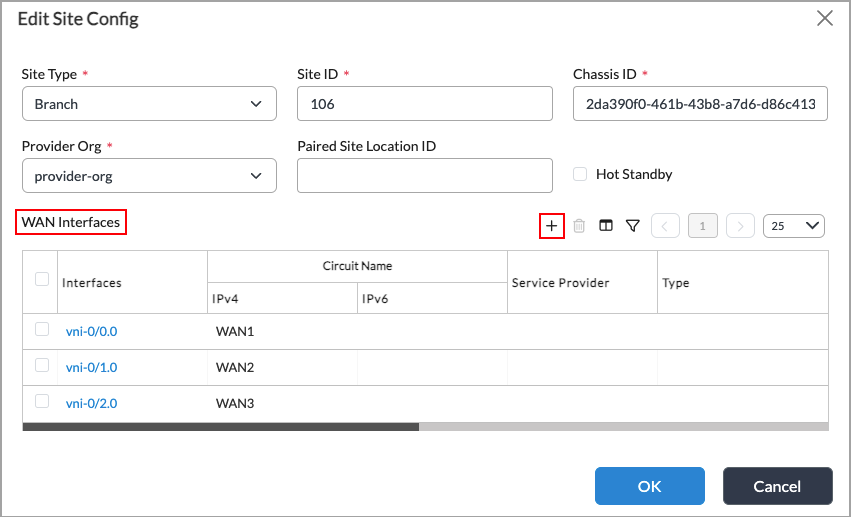Click the Cancel button
851x517 pixels.
click(777, 486)
